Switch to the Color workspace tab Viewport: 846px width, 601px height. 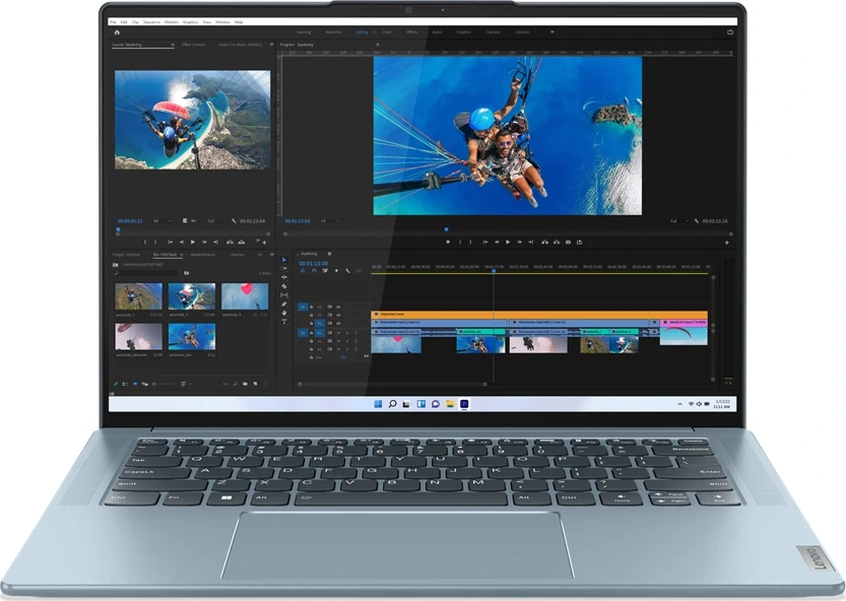[x=387, y=32]
